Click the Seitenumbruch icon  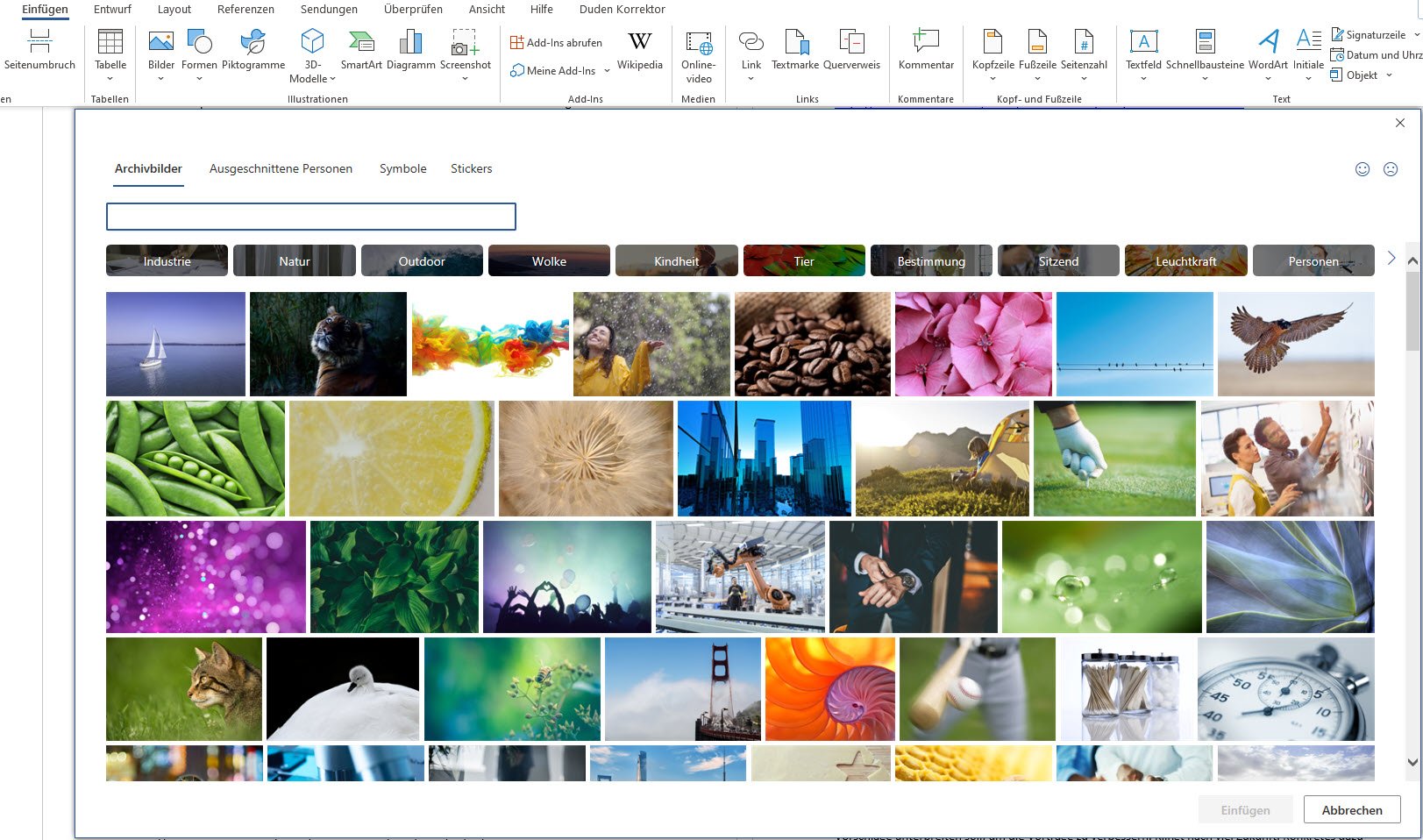[39, 42]
